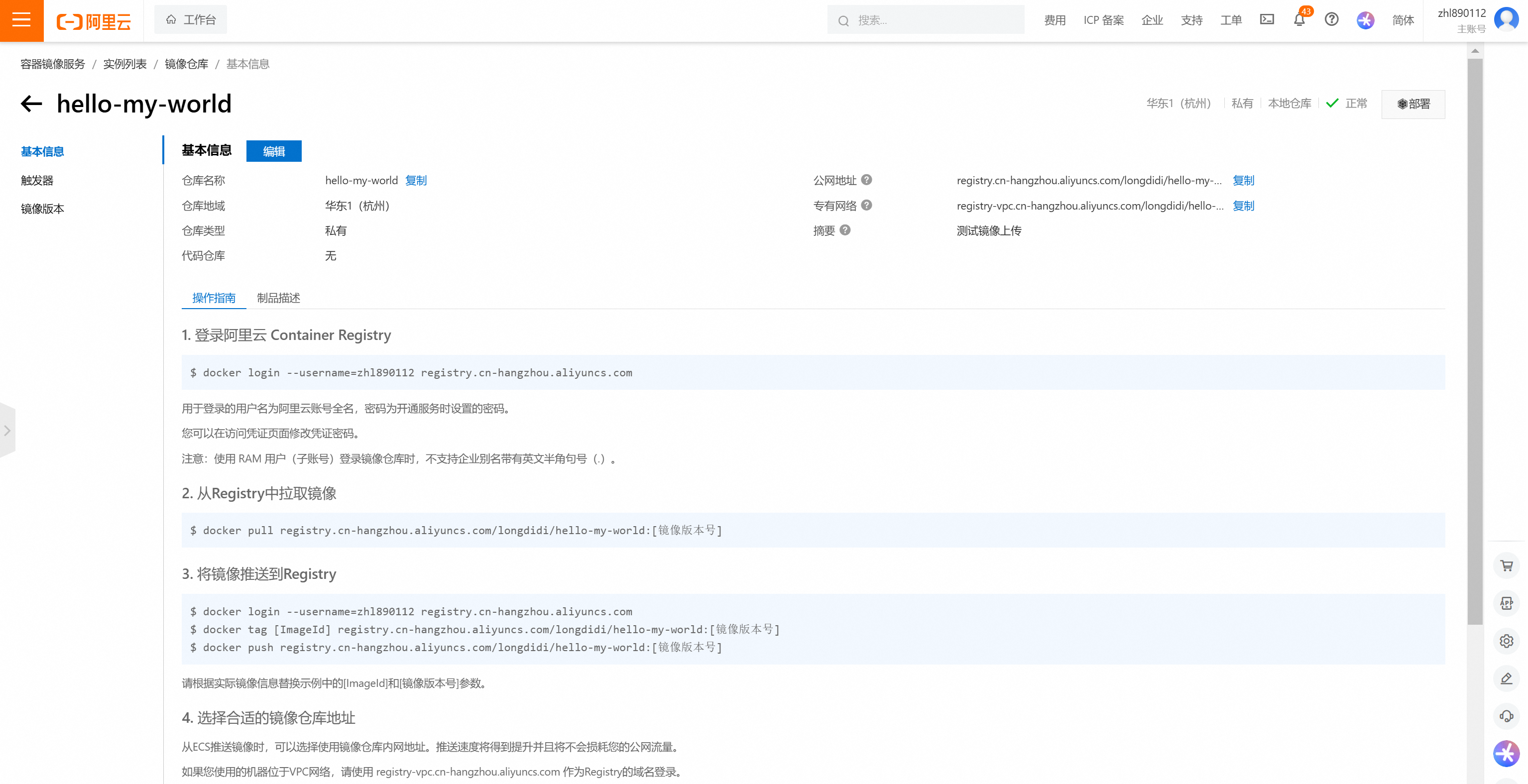Open the notifications bell

coord(1299,19)
